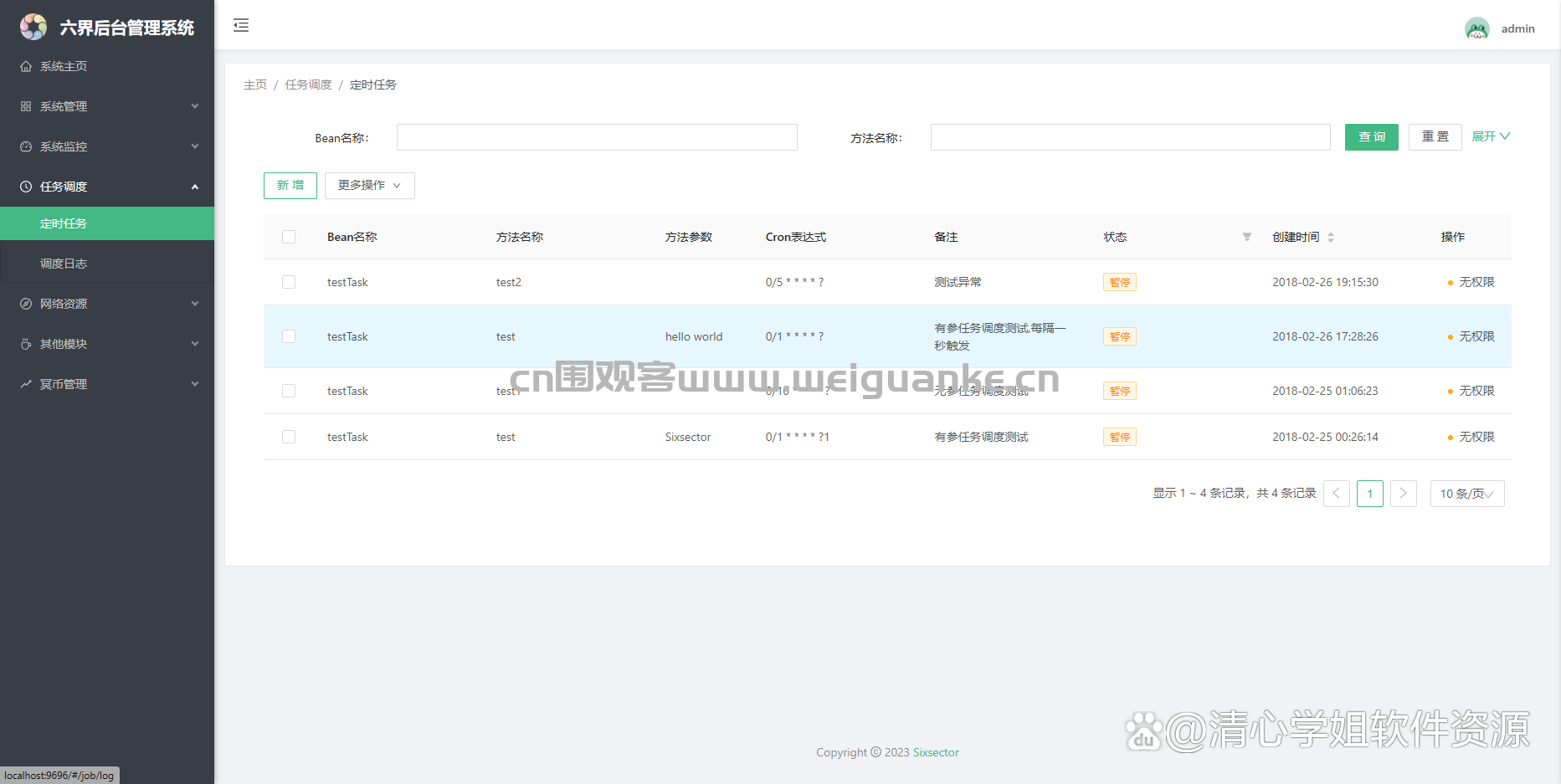Check the hello world row checkbox
The height and width of the screenshot is (784, 1561).
pyautogui.click(x=289, y=336)
